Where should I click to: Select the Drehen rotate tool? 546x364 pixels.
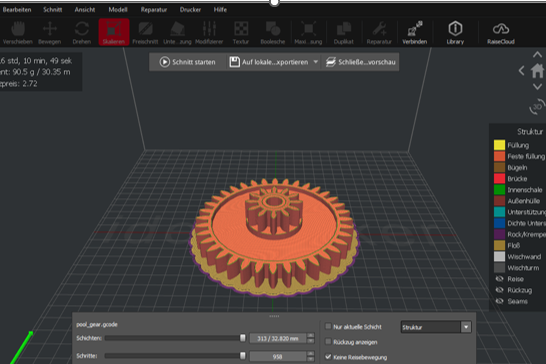pyautogui.click(x=82, y=32)
